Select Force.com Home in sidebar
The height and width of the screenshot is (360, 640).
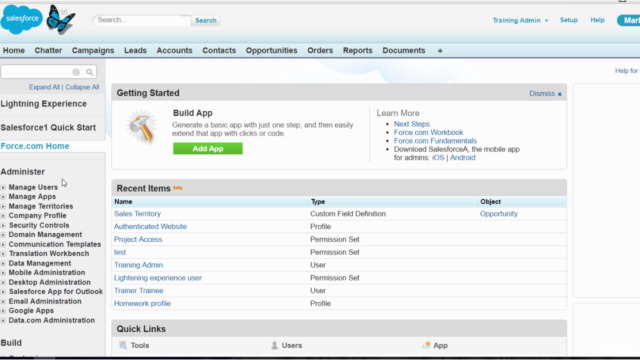pos(35,146)
